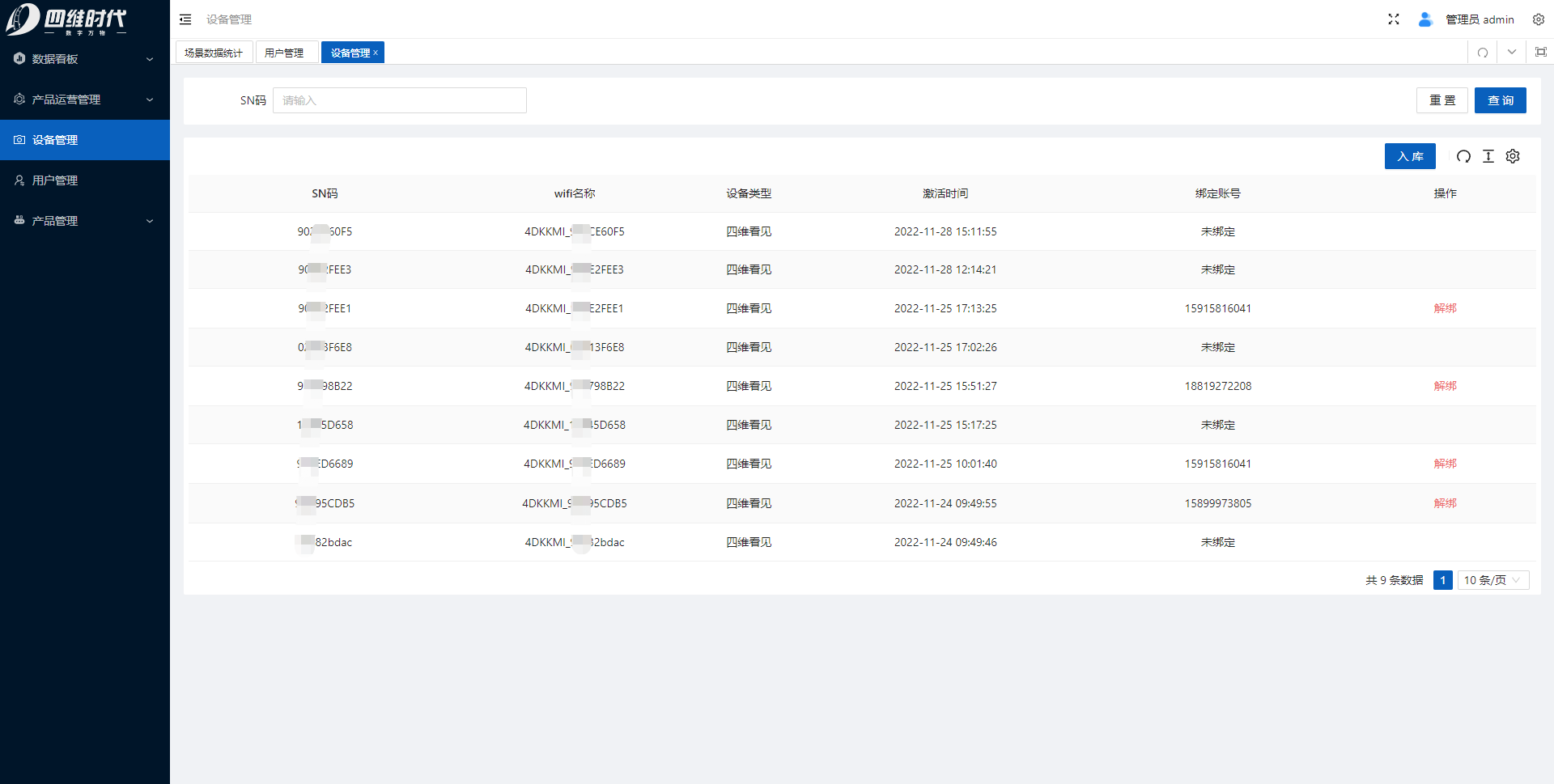Collapse the sidebar with the menu fold icon
Viewport: 1554px width, 784px height.
(x=185, y=19)
